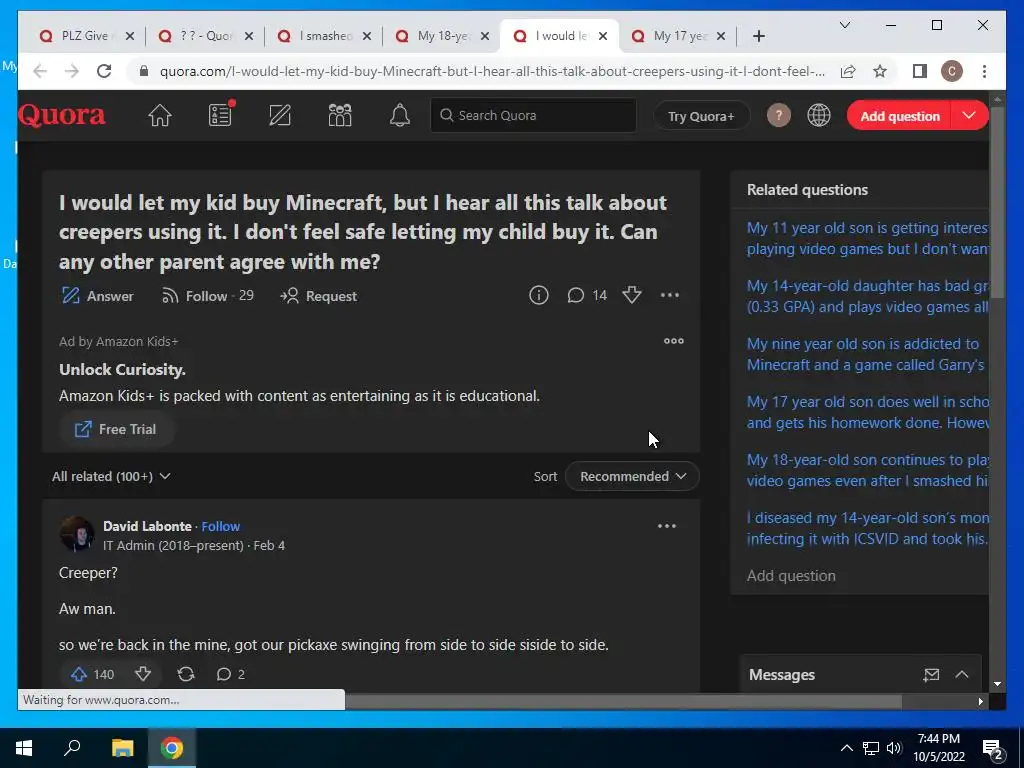Go back in Chrome
This screenshot has width=1024, height=768.
click(x=40, y=71)
